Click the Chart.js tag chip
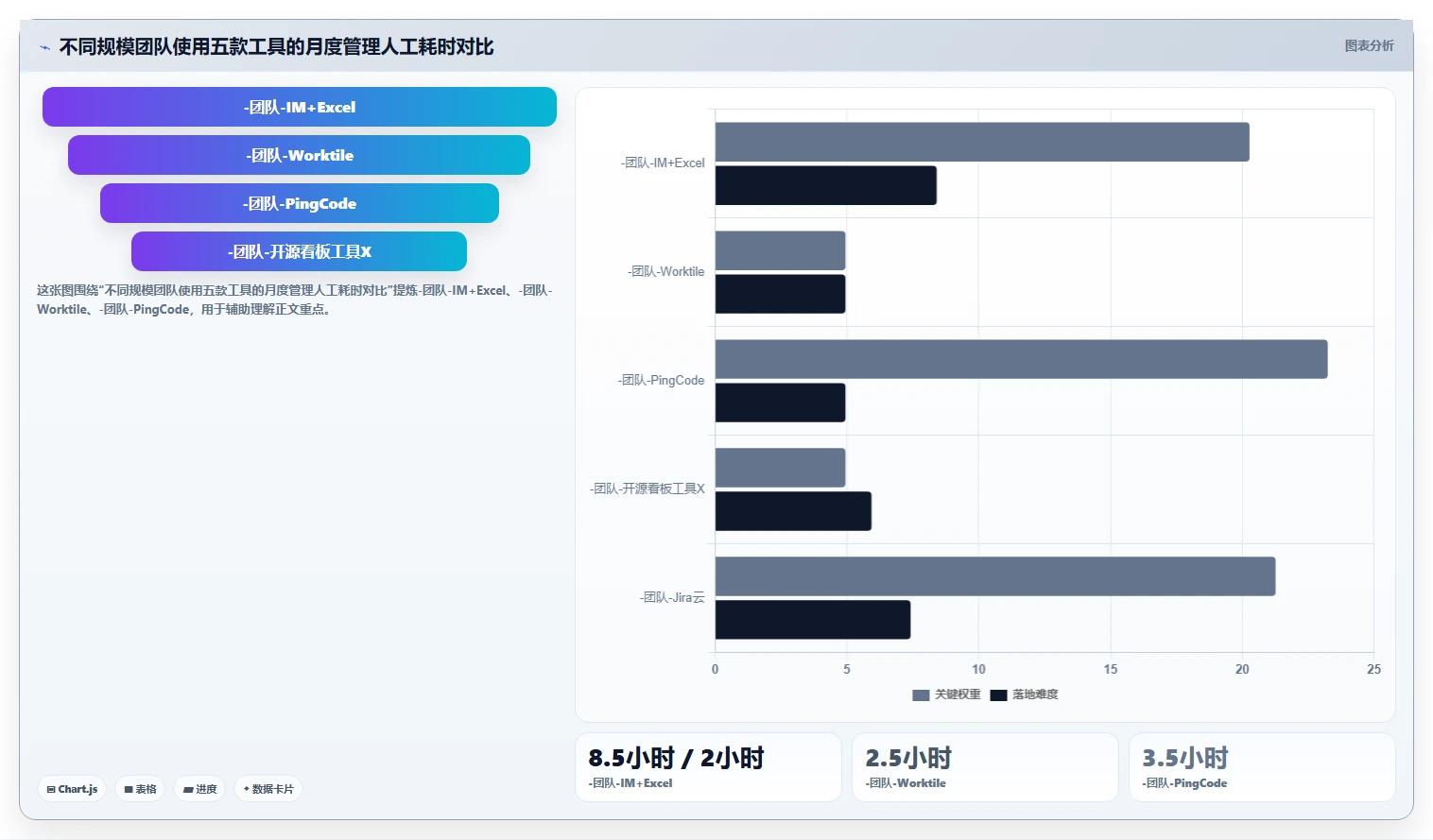 72,789
